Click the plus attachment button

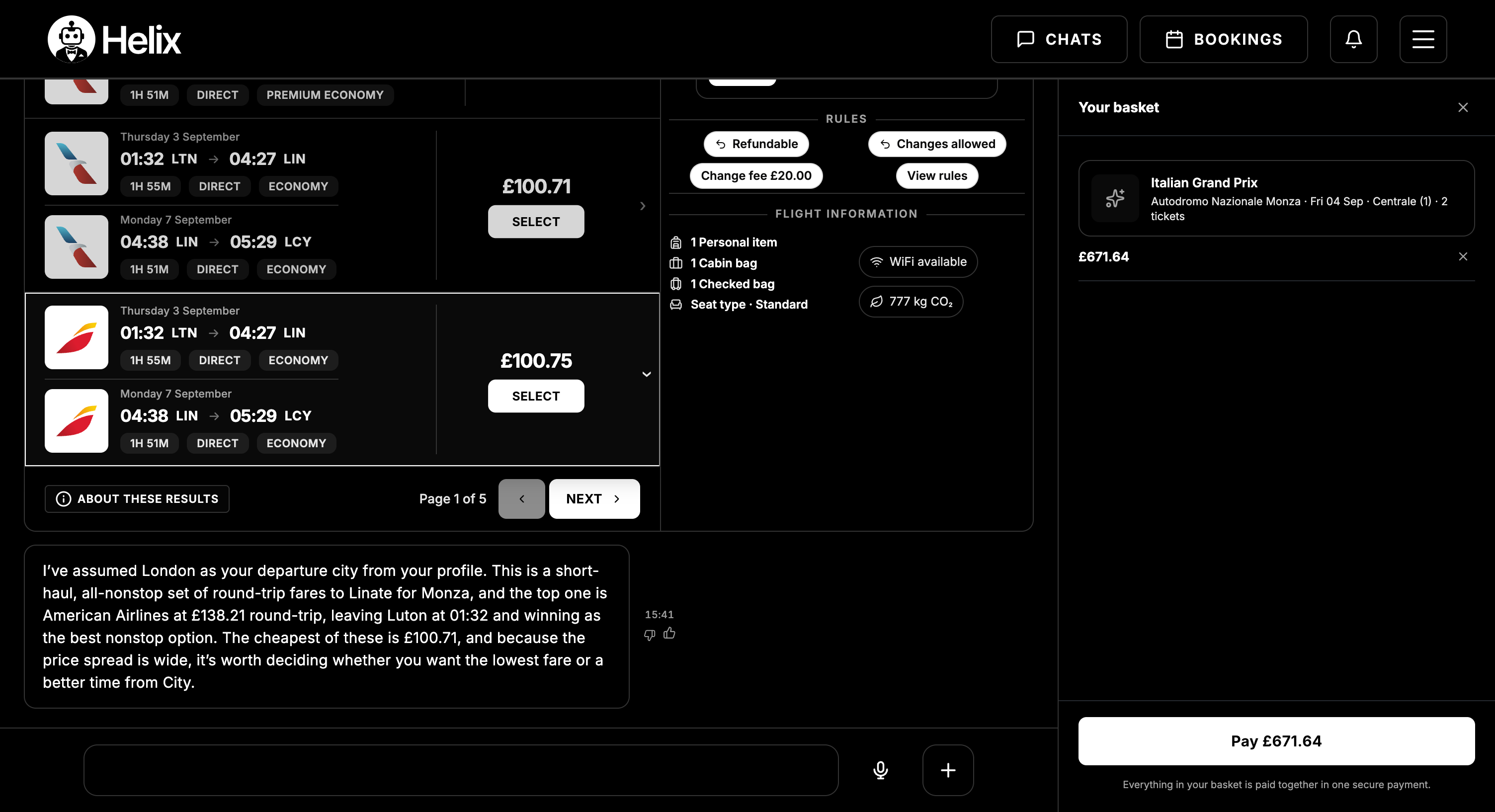pos(948,770)
